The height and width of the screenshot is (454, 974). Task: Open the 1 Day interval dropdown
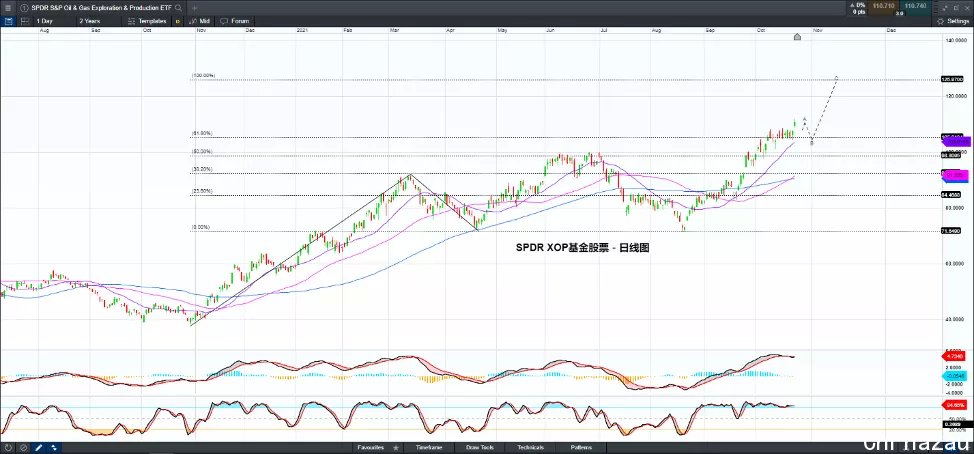point(53,21)
